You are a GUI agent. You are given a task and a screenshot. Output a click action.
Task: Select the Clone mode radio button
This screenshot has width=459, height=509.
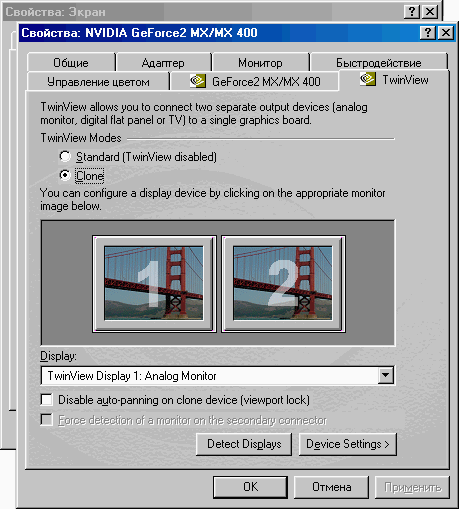[65, 175]
